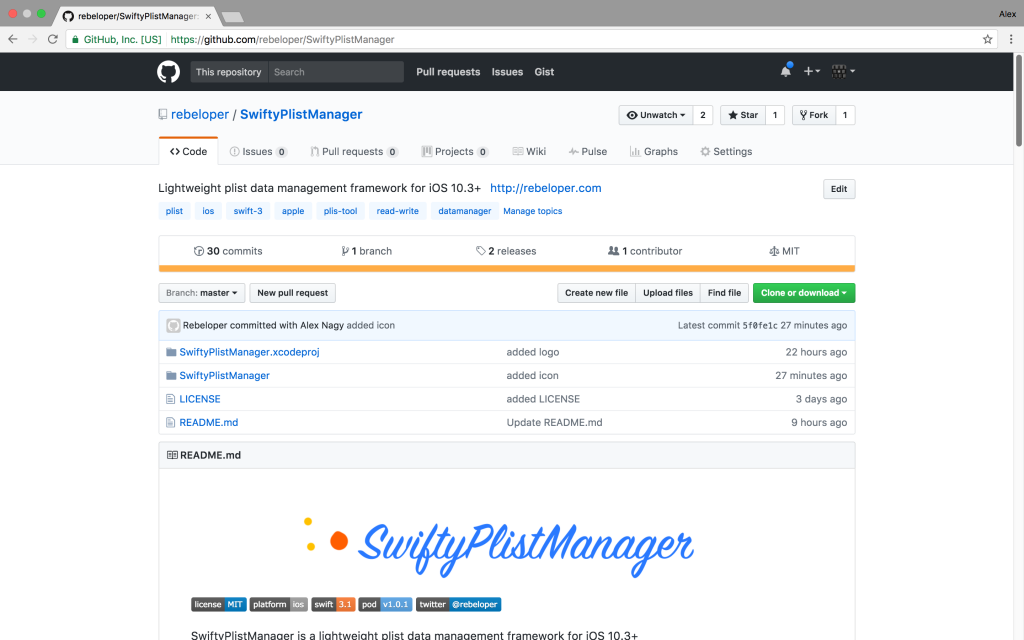Expand the Branch: master dropdown
1024x640 pixels.
point(202,293)
